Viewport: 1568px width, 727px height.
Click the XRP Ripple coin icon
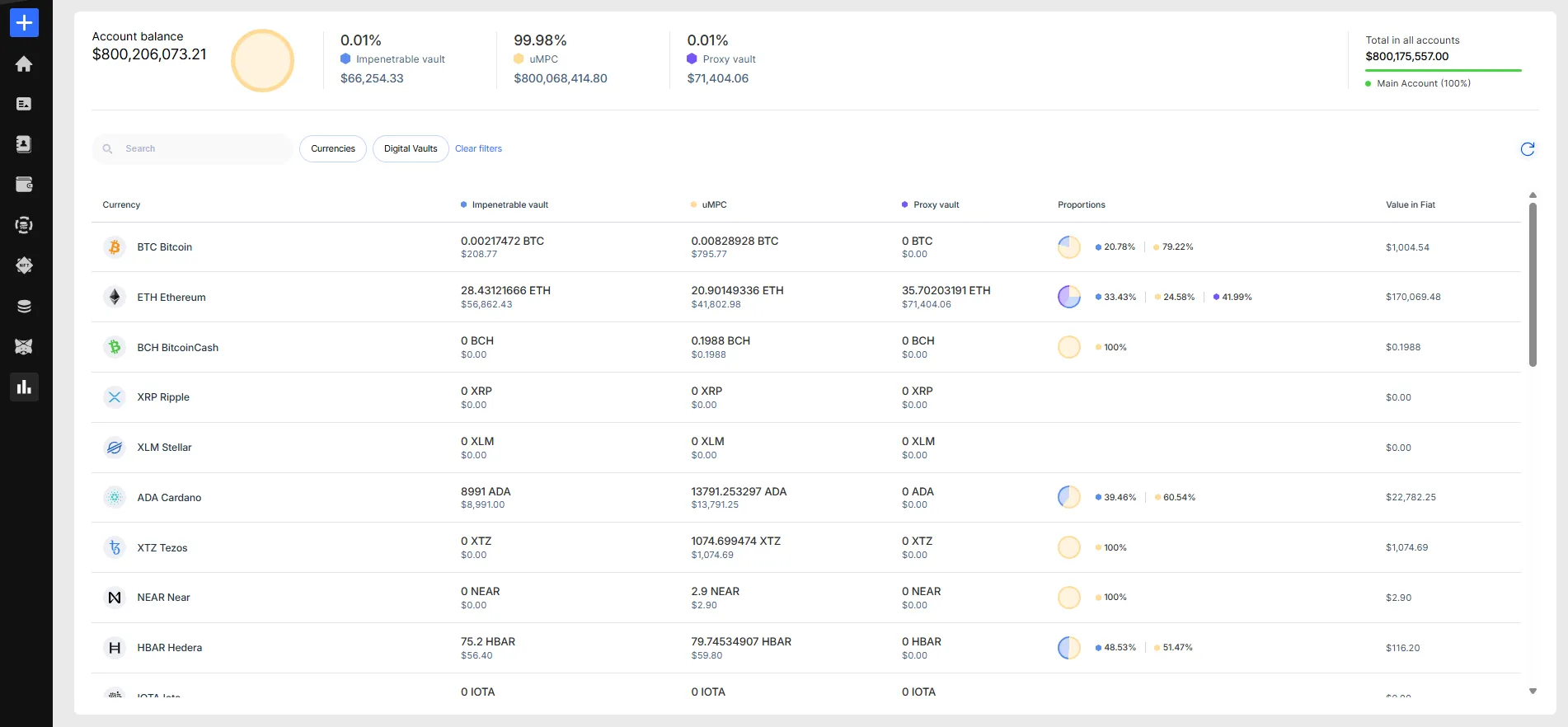115,397
